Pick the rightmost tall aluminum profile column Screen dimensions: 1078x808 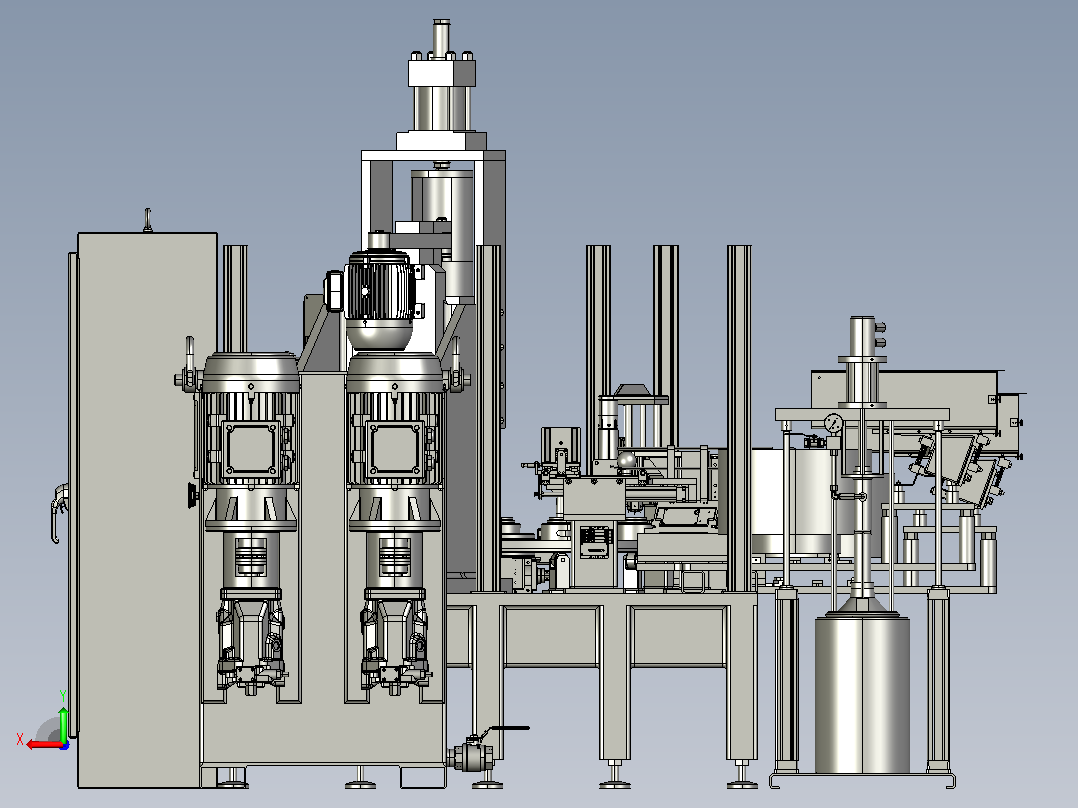click(739, 418)
